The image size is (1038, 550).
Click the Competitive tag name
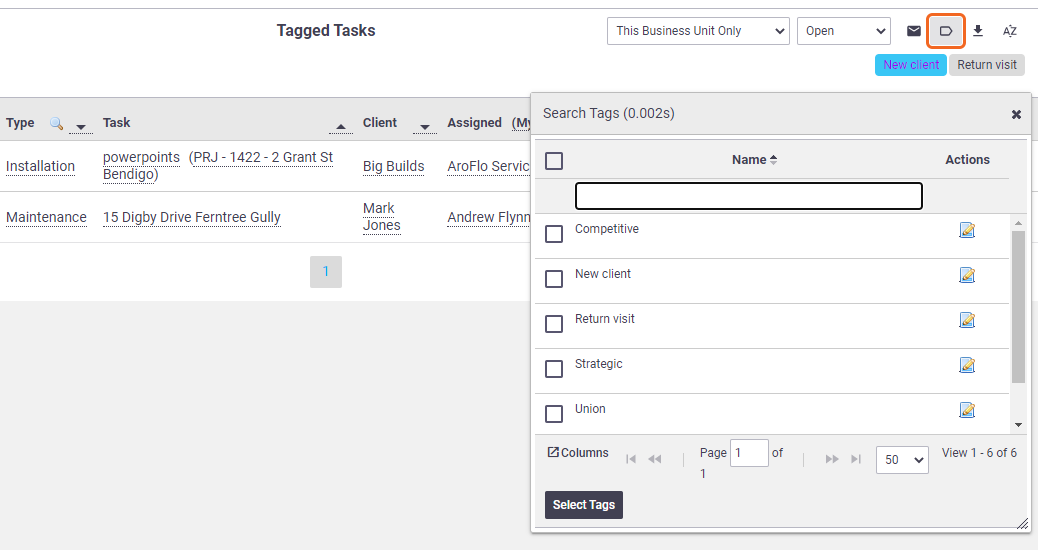tap(607, 229)
